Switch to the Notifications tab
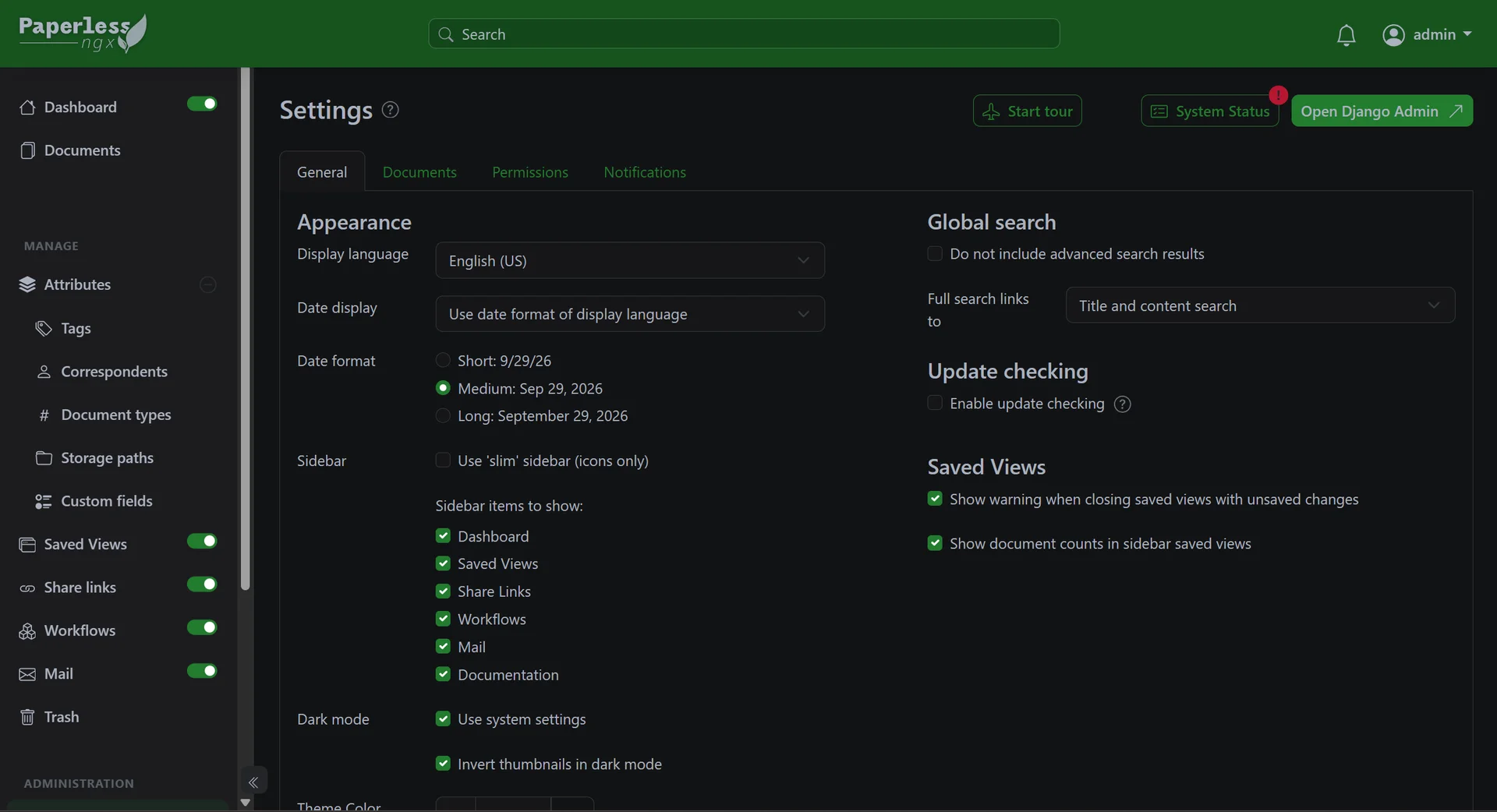The image size is (1497, 812). (645, 172)
